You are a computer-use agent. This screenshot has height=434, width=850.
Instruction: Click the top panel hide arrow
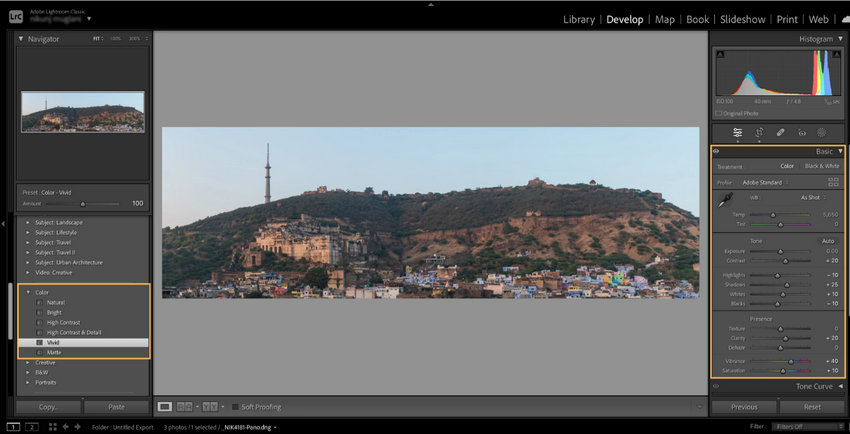pyautogui.click(x=431, y=4)
